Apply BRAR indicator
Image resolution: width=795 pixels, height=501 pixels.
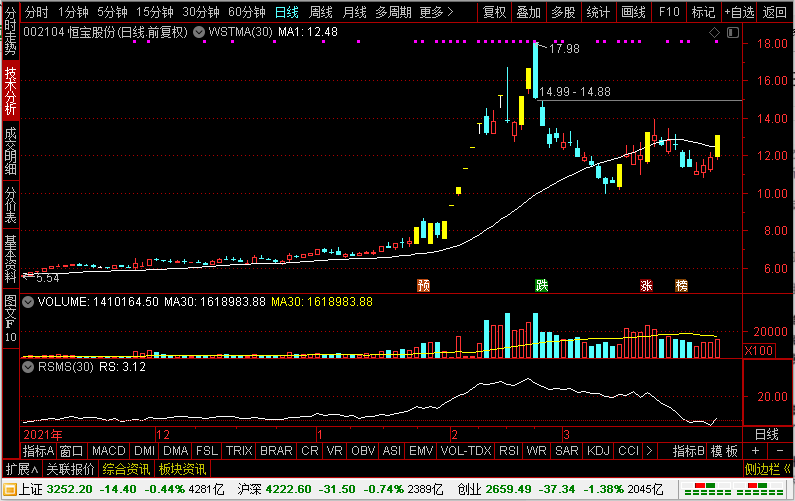(x=276, y=451)
